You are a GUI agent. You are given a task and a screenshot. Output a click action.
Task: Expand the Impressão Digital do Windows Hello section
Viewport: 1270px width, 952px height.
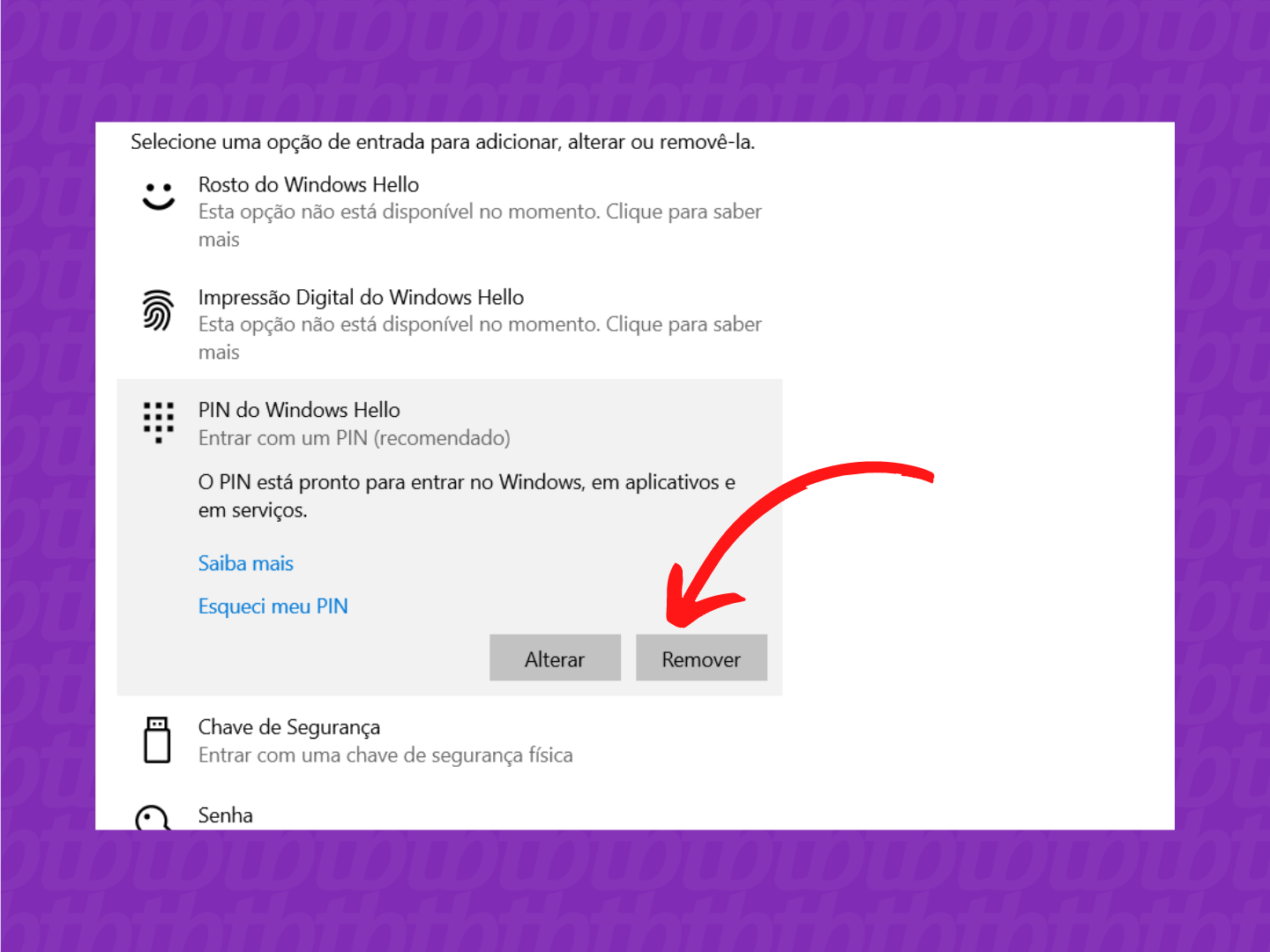(362, 297)
